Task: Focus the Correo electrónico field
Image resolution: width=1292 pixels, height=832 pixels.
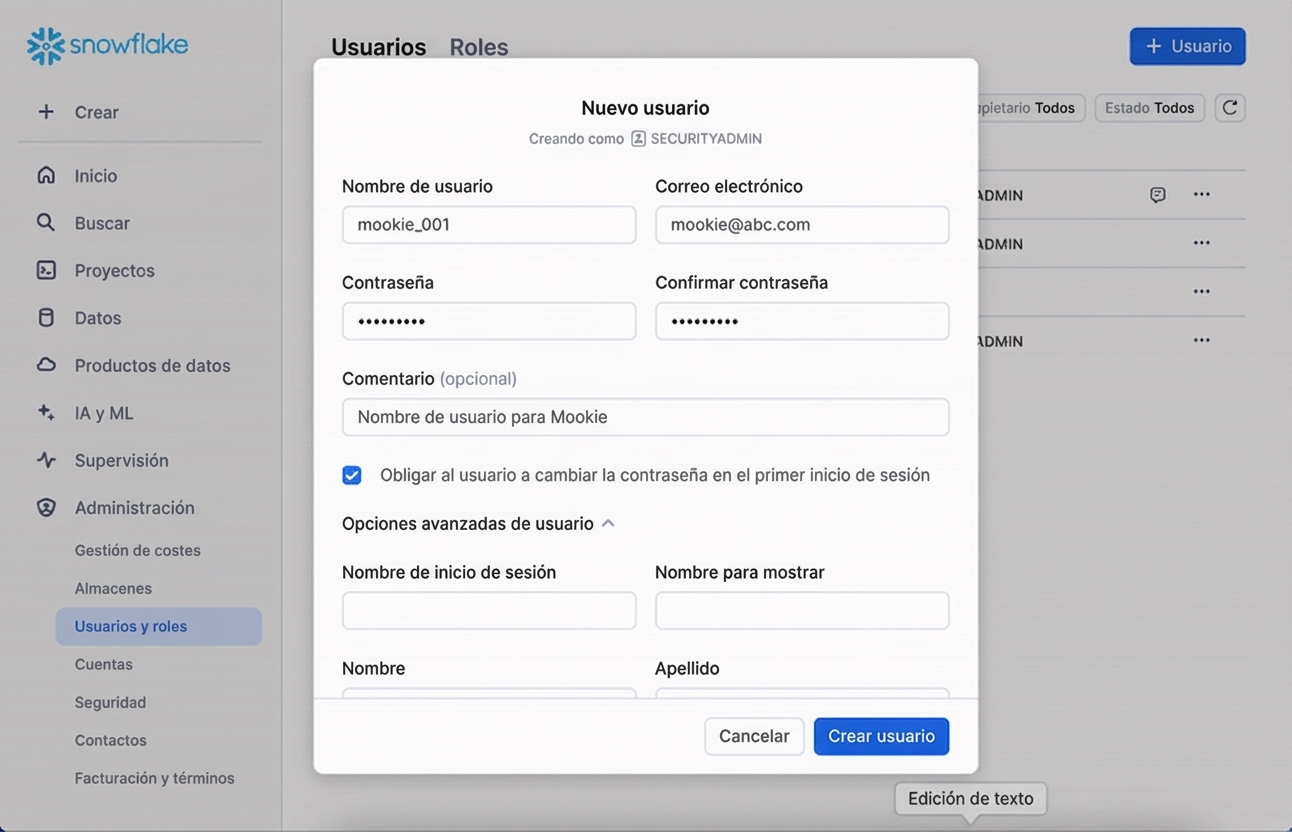Action: [x=802, y=225]
